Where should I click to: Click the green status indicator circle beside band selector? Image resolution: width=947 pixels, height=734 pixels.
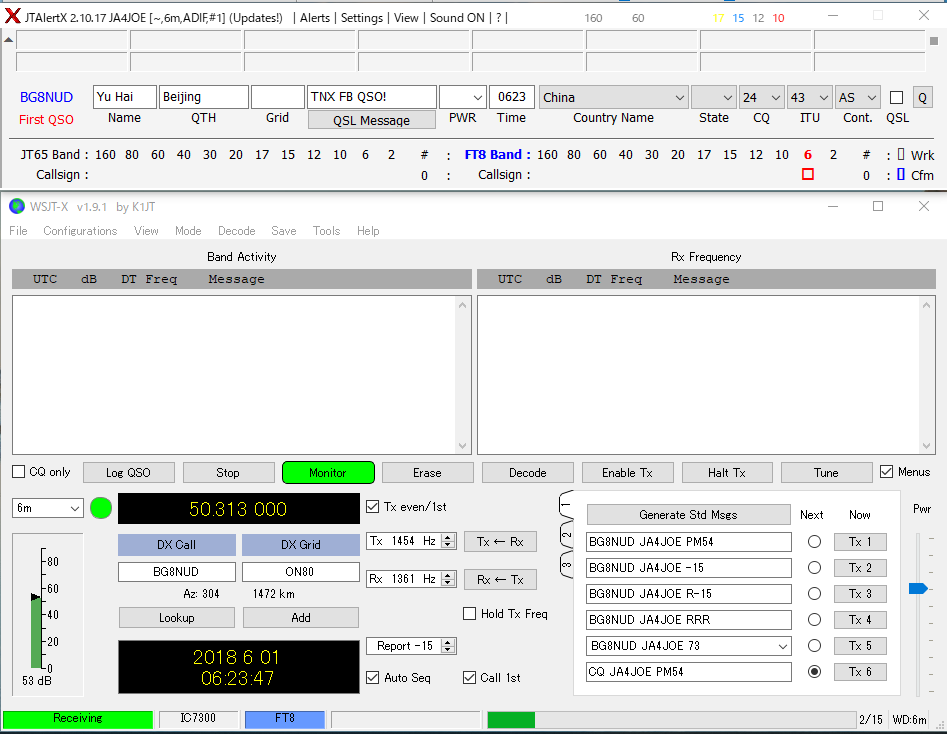pos(101,508)
